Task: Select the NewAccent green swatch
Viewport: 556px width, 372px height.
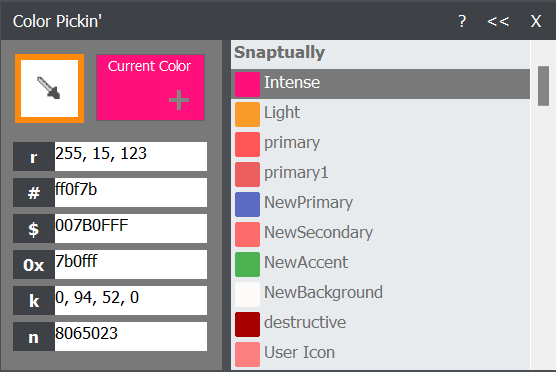Action: point(247,264)
